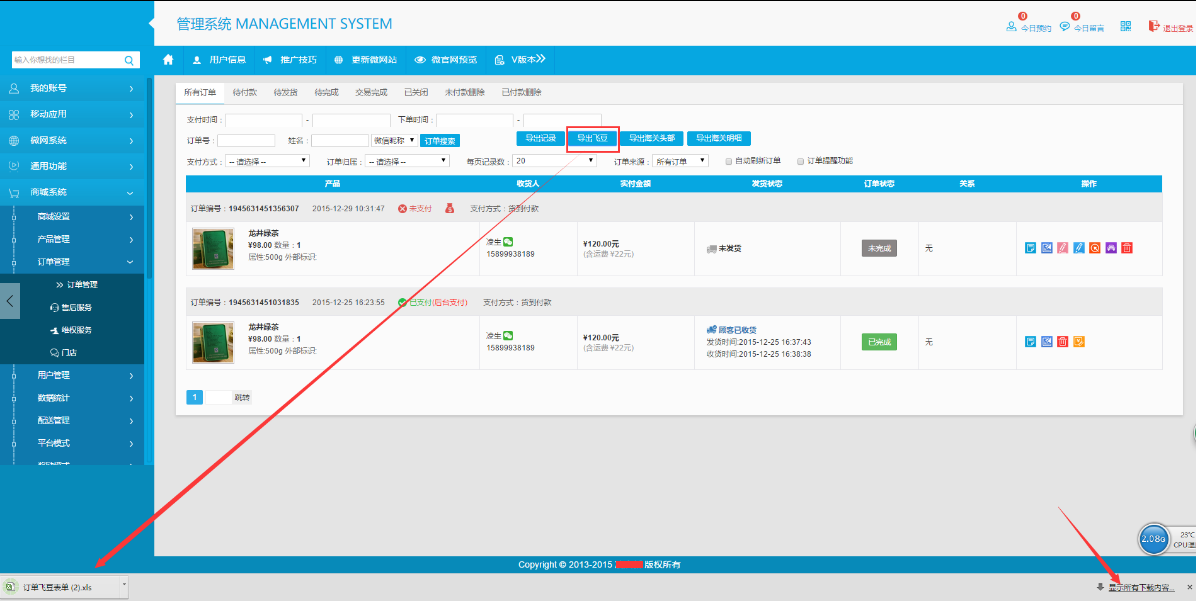This screenshot has height=601, width=1196.
Task: Expand 我的账号 in the sidebar
Action: tap(72, 88)
